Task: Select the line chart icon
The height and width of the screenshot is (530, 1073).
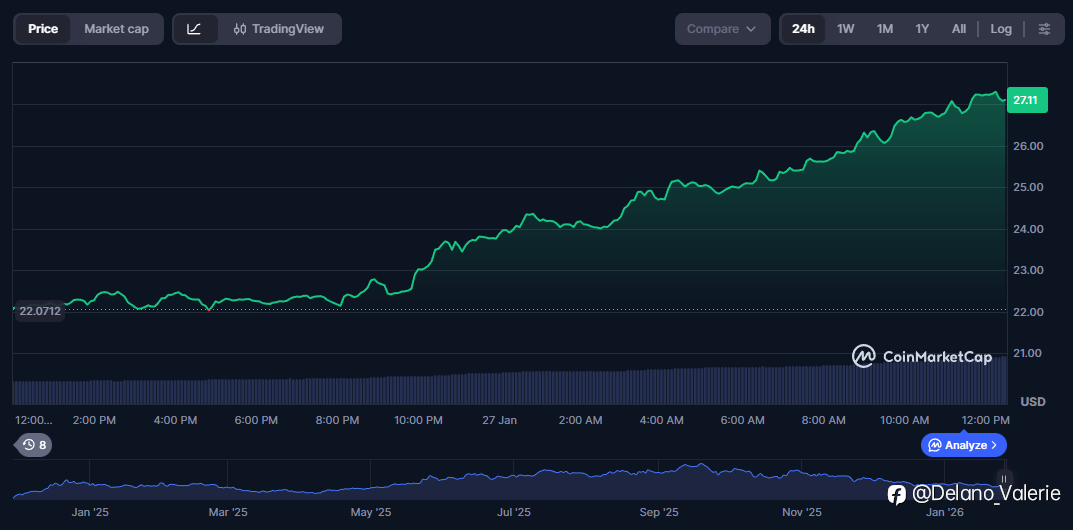Action: click(x=195, y=29)
